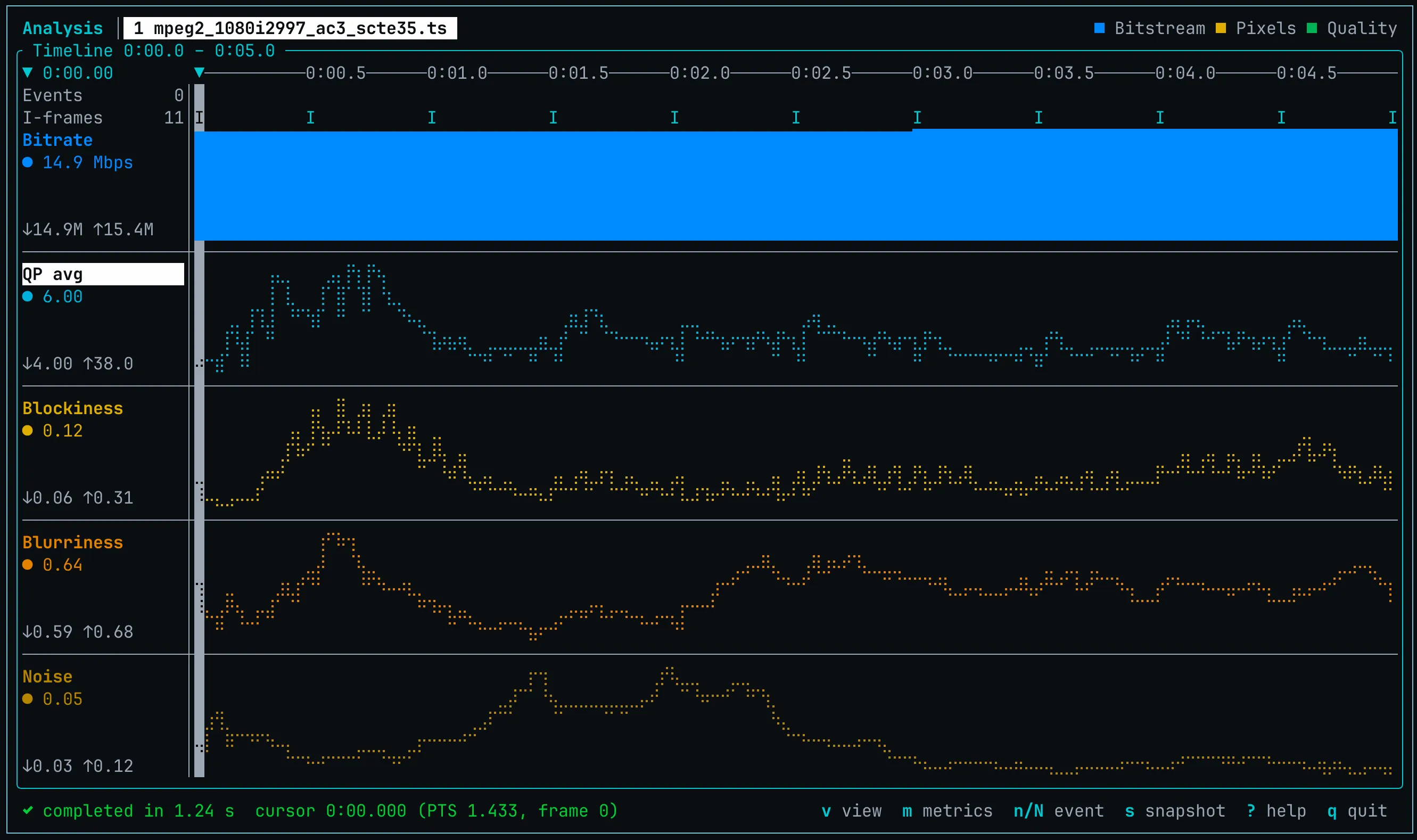Select the Events row label

point(53,95)
